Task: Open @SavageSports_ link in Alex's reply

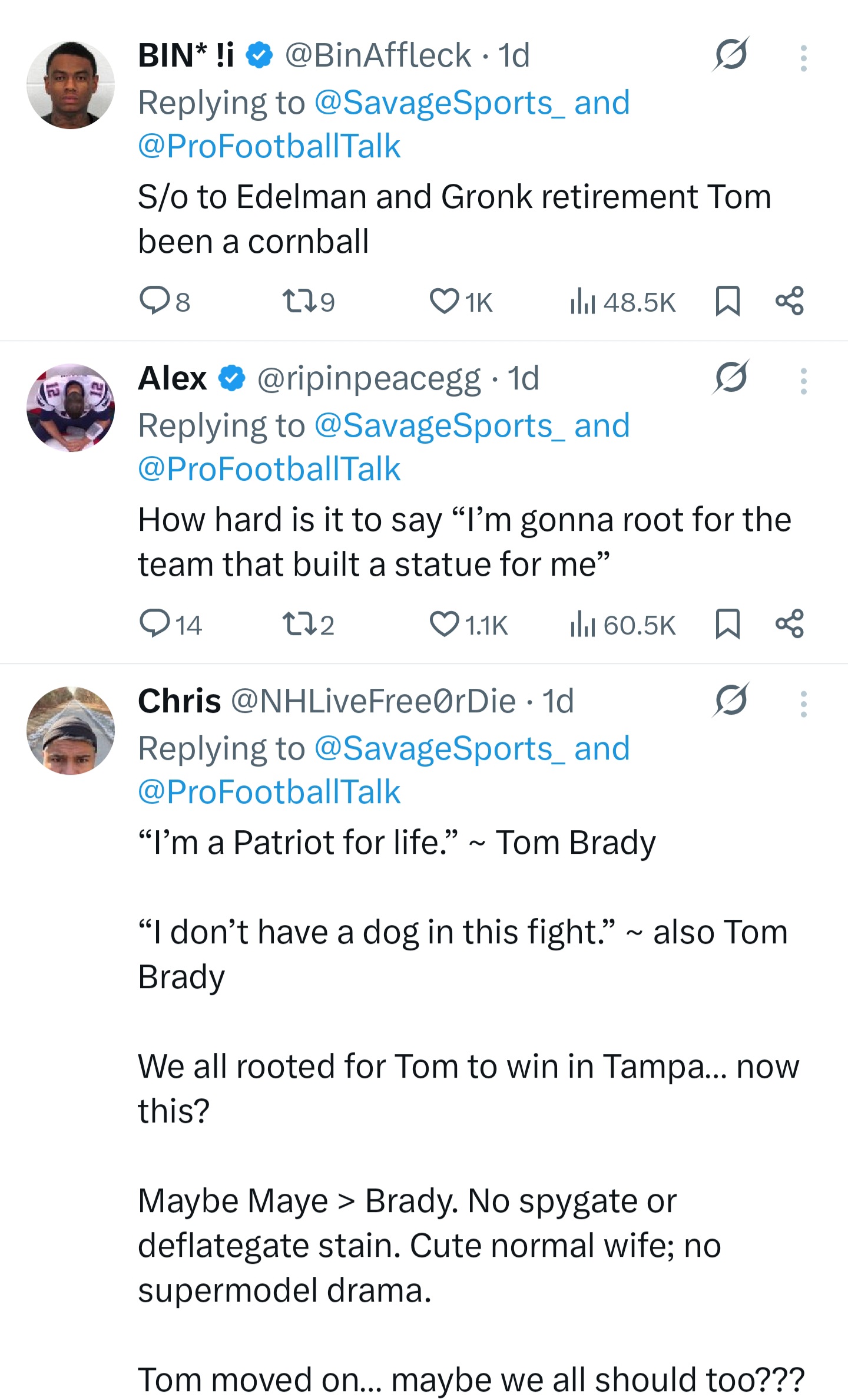Action: click(439, 425)
